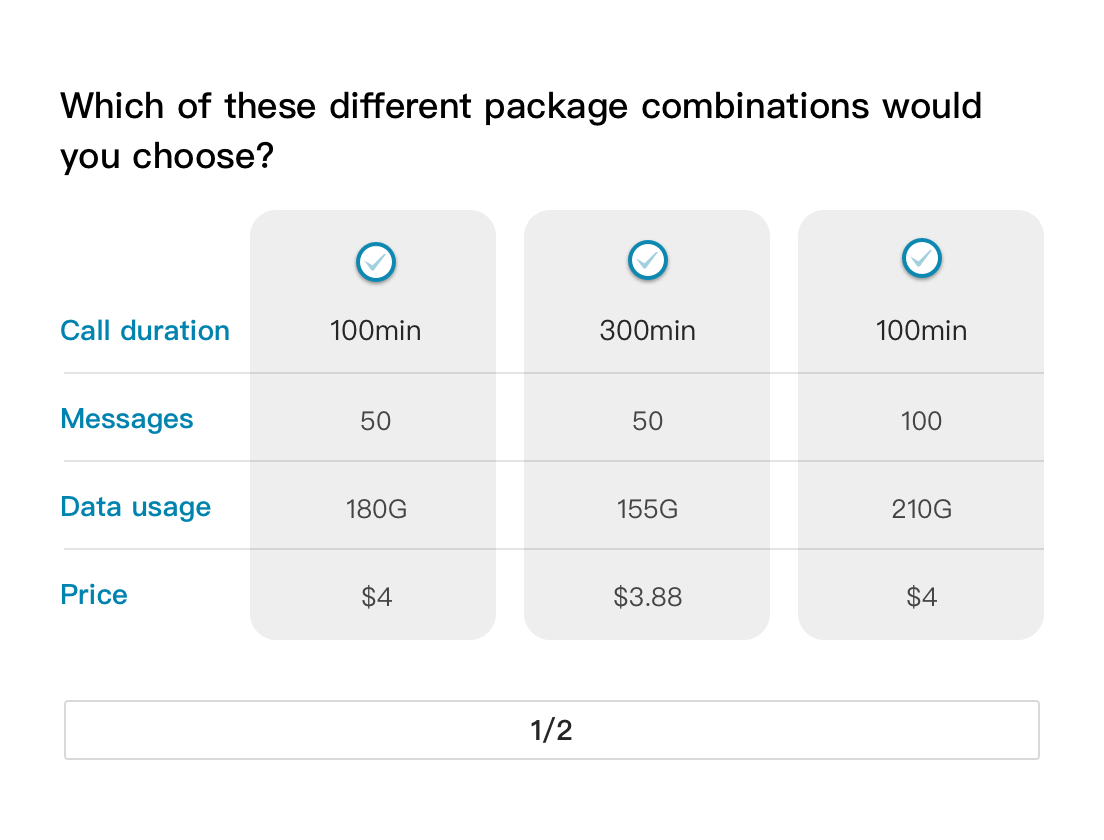Click the Messages row label
This screenshot has width=1104, height=840.
pos(127,419)
